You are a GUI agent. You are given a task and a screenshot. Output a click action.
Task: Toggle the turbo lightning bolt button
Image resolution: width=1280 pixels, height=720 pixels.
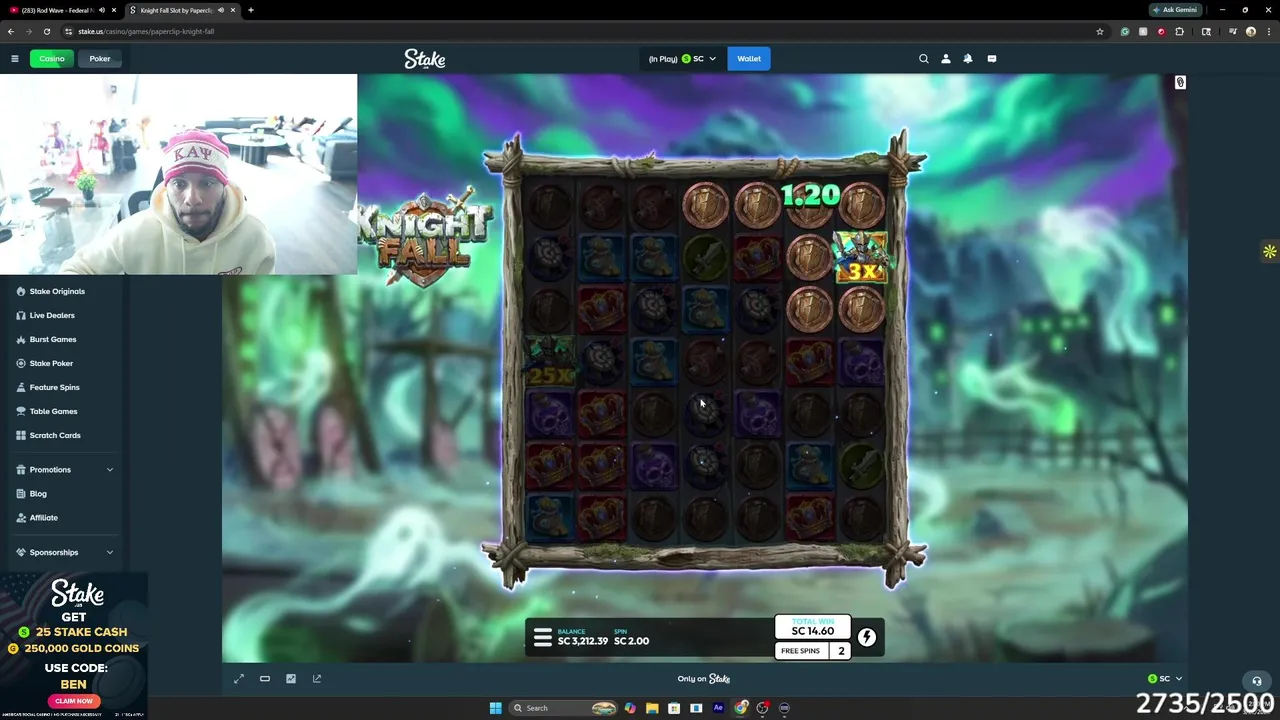click(867, 637)
